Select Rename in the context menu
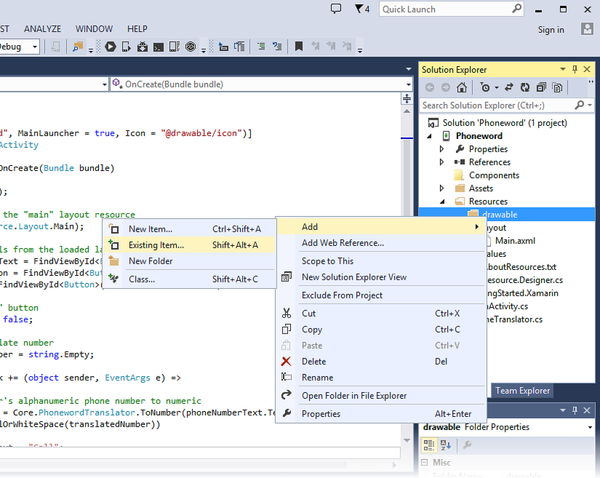The width and height of the screenshot is (600, 478). coord(317,378)
